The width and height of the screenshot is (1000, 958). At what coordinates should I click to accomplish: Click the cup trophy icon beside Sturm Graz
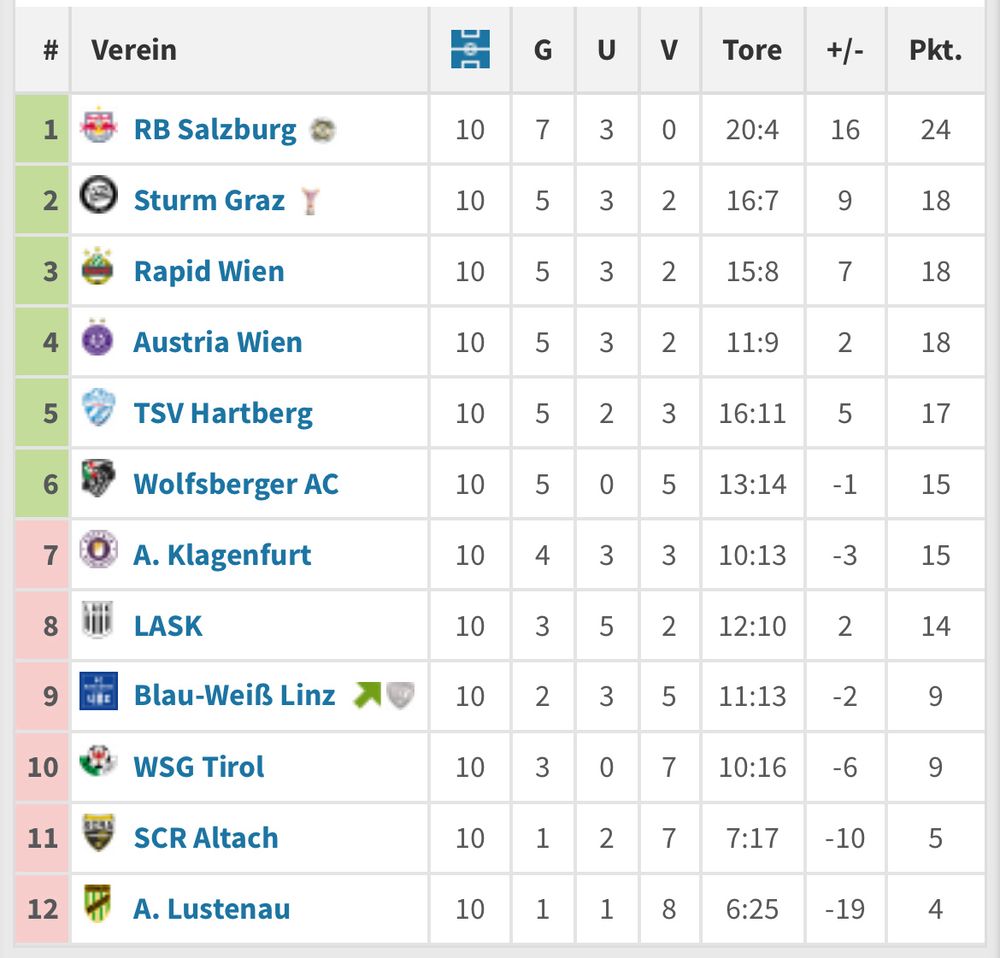point(311,201)
